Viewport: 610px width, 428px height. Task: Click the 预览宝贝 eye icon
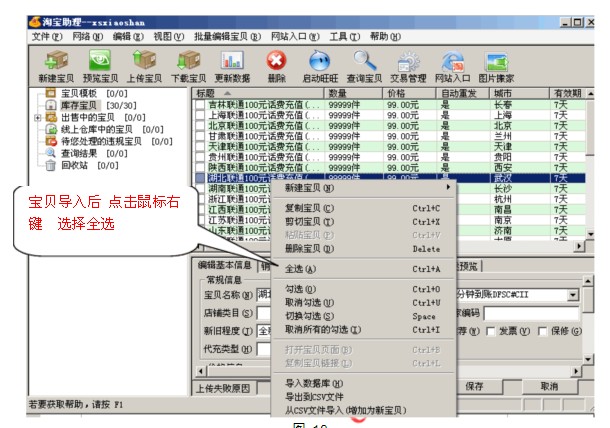pos(100,60)
